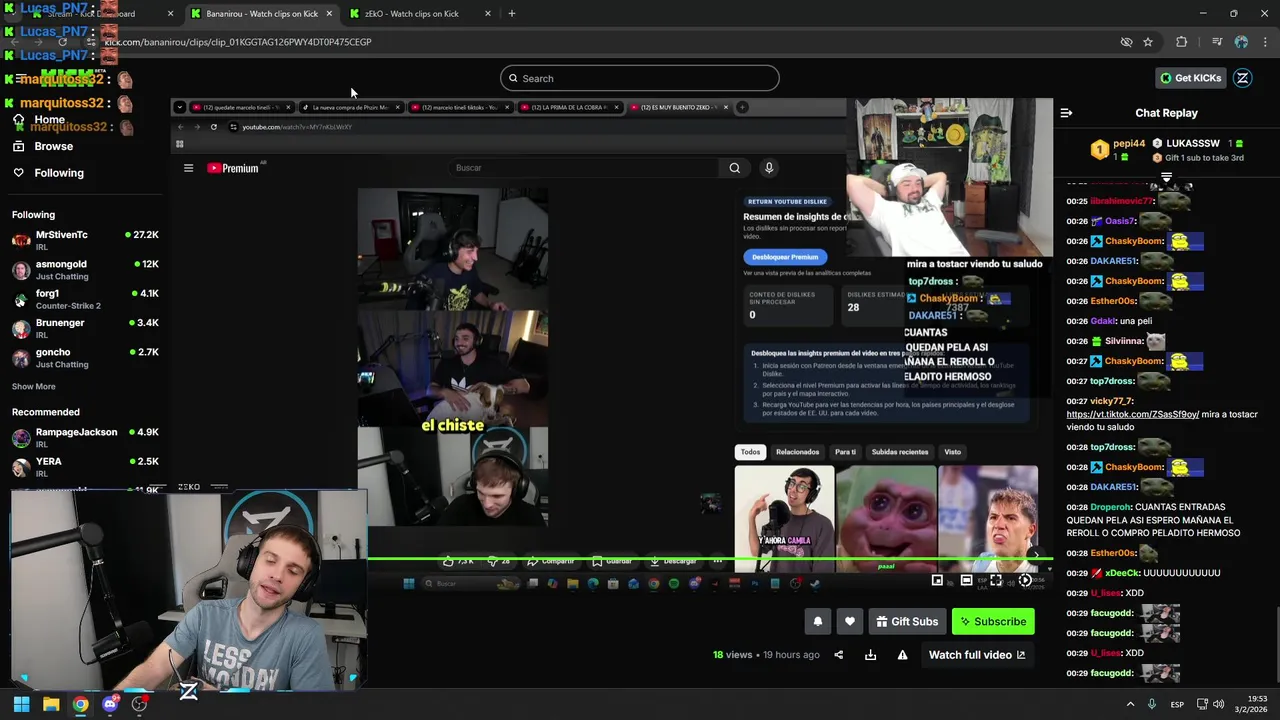Click the playback speed icon on player
1280x720 pixels.
(x=1025, y=580)
